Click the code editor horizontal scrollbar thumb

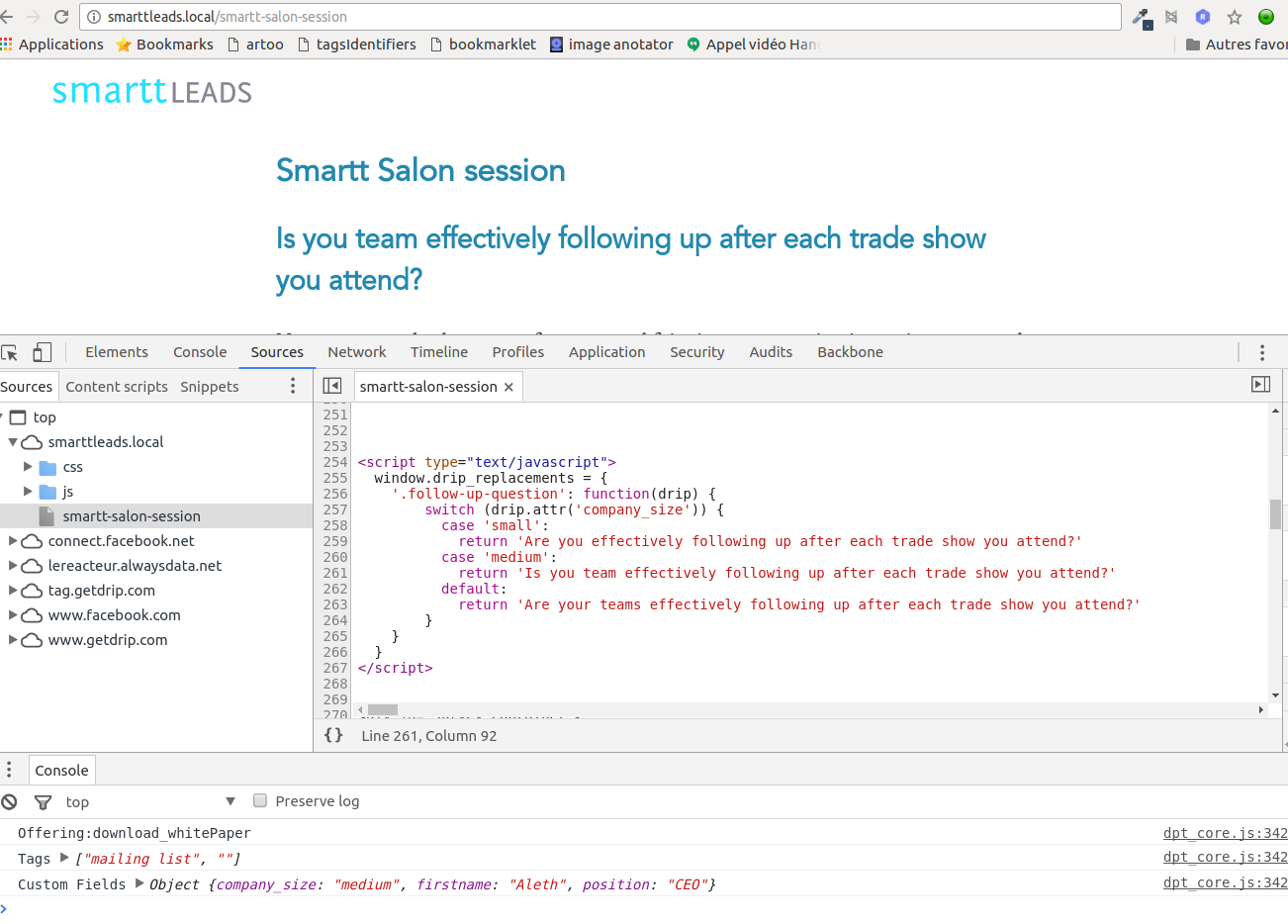383,709
